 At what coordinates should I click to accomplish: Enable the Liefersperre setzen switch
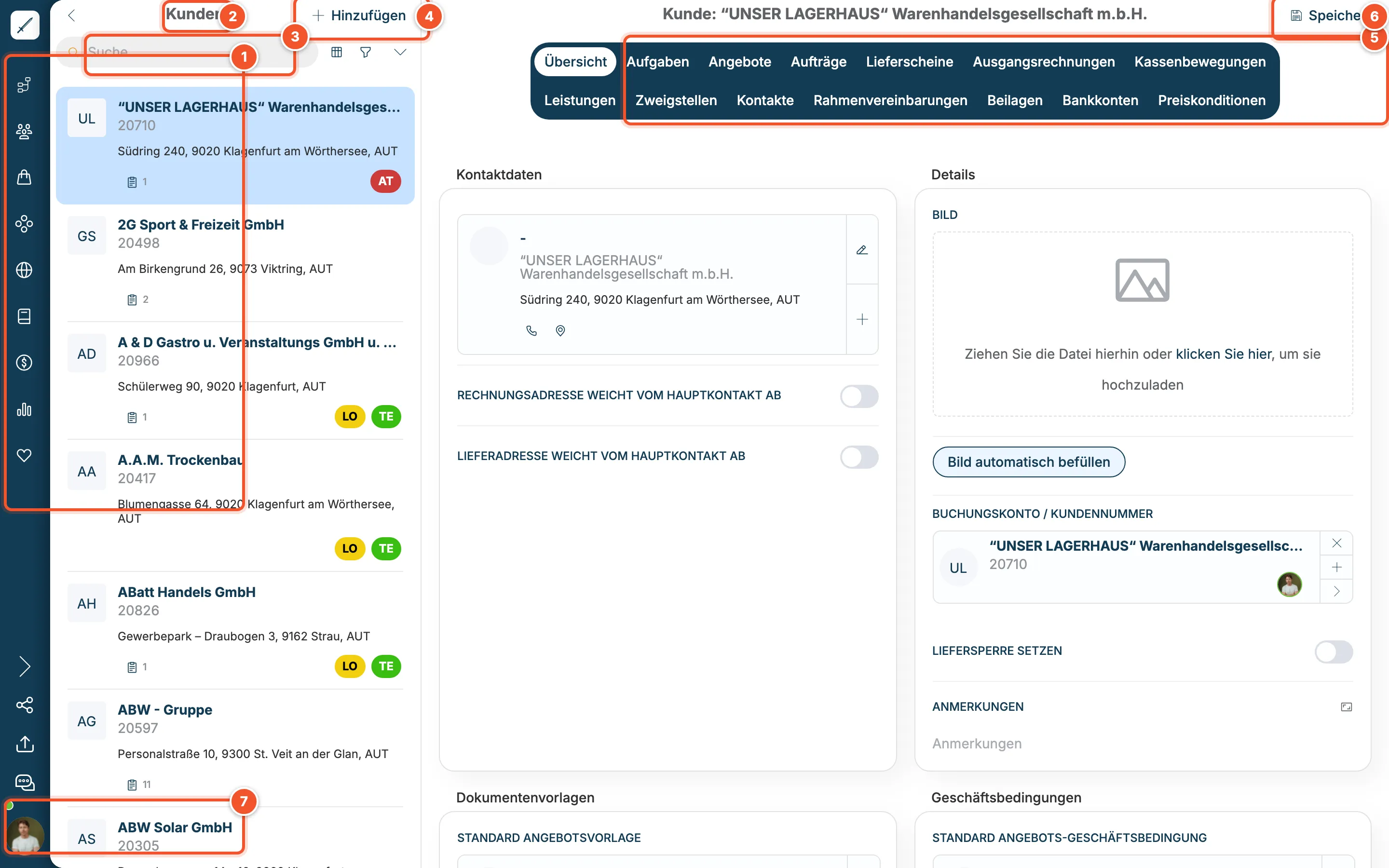[x=1334, y=651]
